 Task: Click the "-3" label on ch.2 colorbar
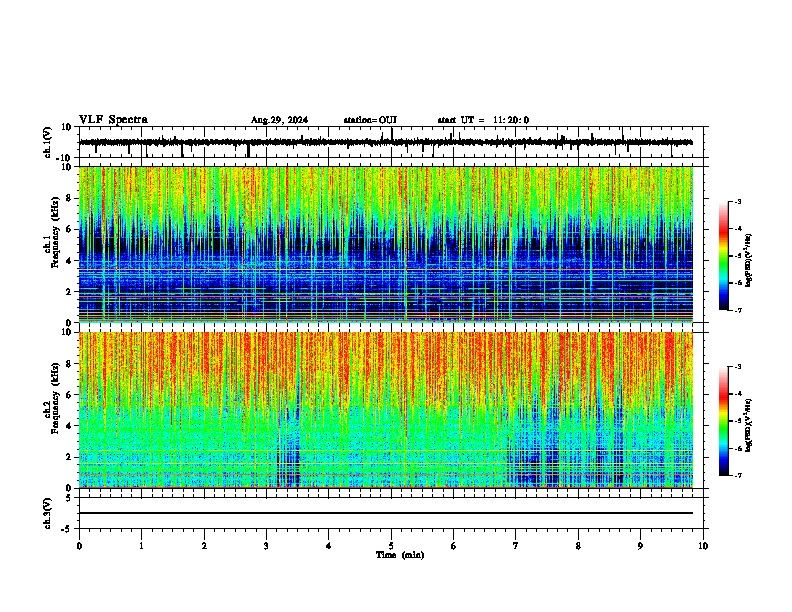coord(738,367)
